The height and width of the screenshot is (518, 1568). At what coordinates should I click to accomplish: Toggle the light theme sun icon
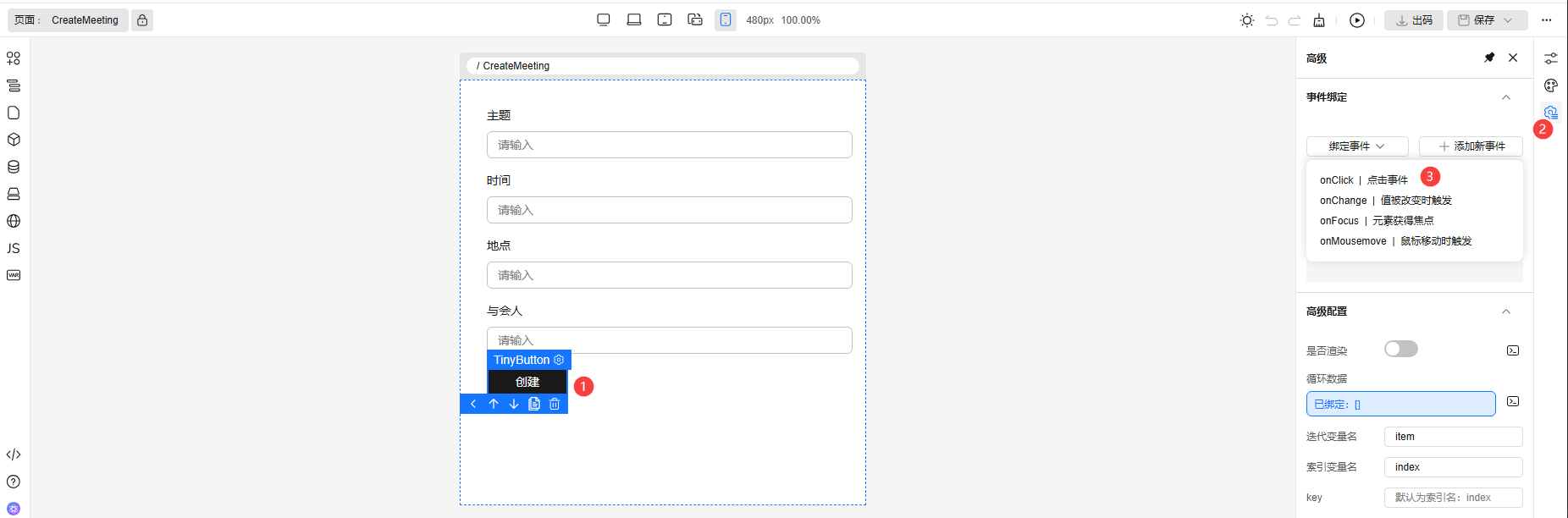click(1247, 20)
